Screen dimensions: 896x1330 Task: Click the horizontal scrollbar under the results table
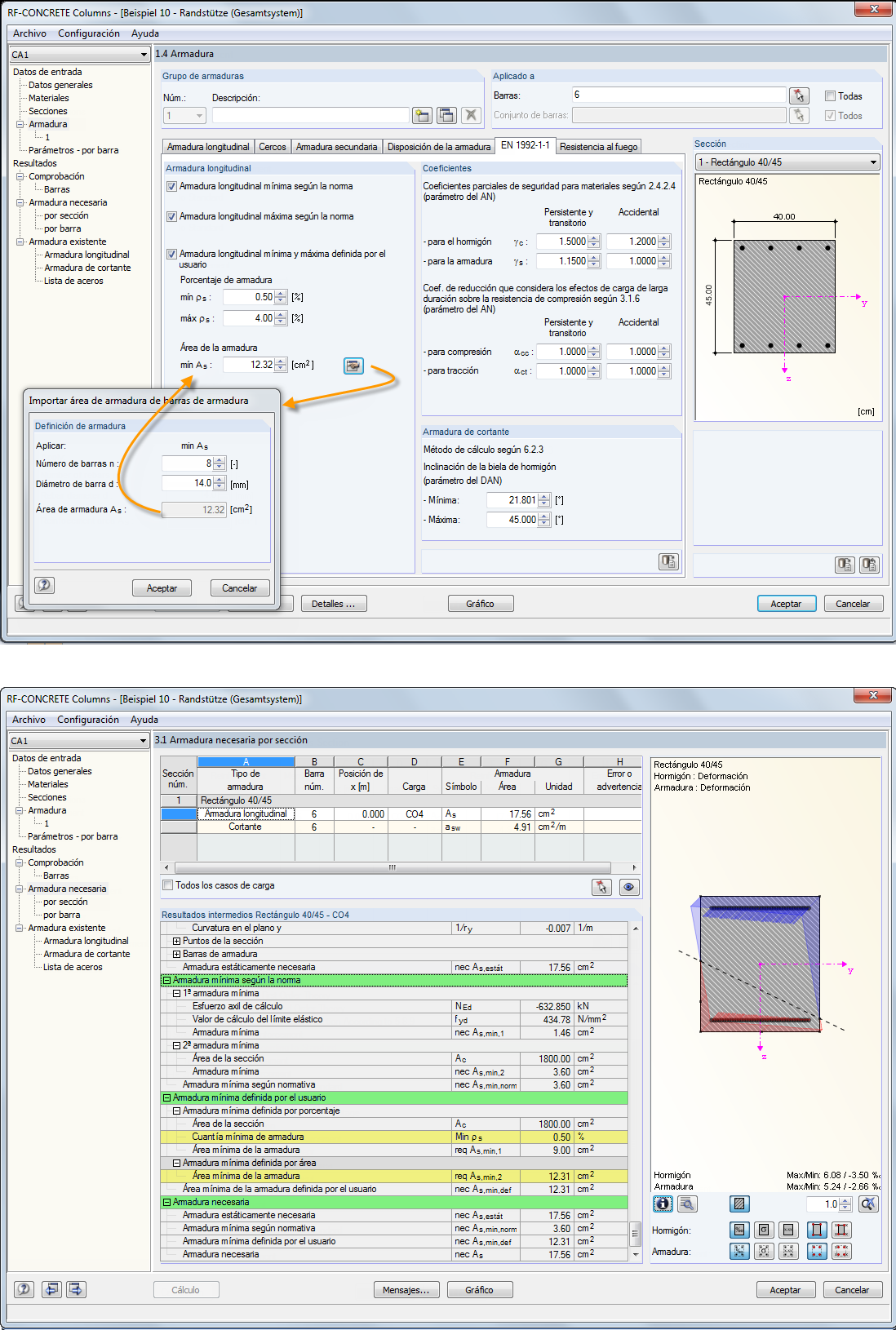click(x=393, y=867)
